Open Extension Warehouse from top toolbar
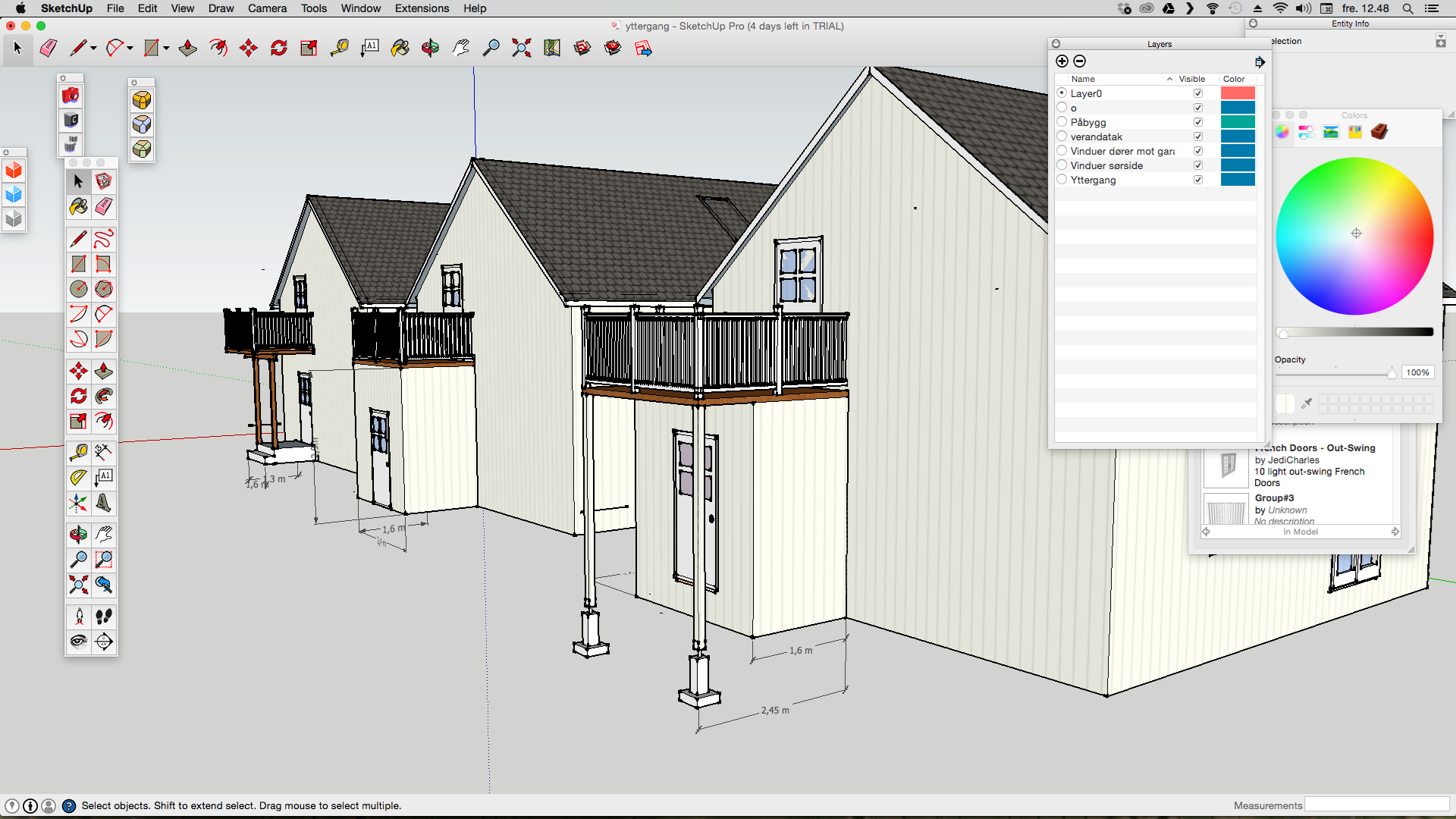 point(613,48)
